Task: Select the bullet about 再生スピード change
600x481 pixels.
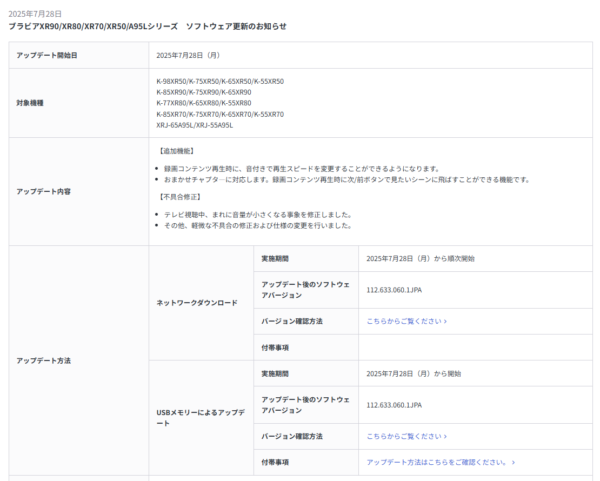Action: (x=302, y=169)
